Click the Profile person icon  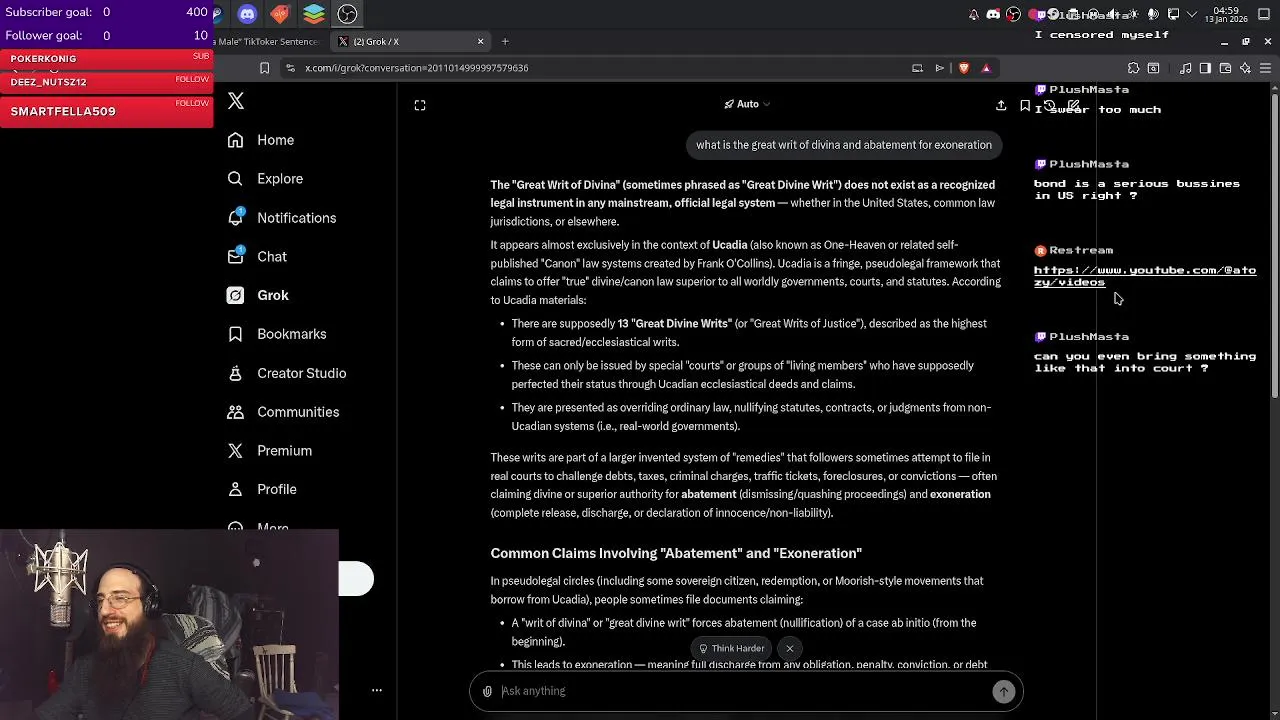pos(235,490)
